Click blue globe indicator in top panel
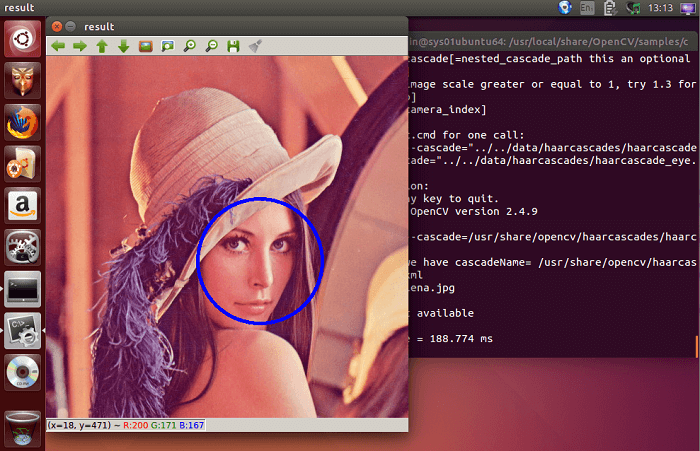 [565, 8]
